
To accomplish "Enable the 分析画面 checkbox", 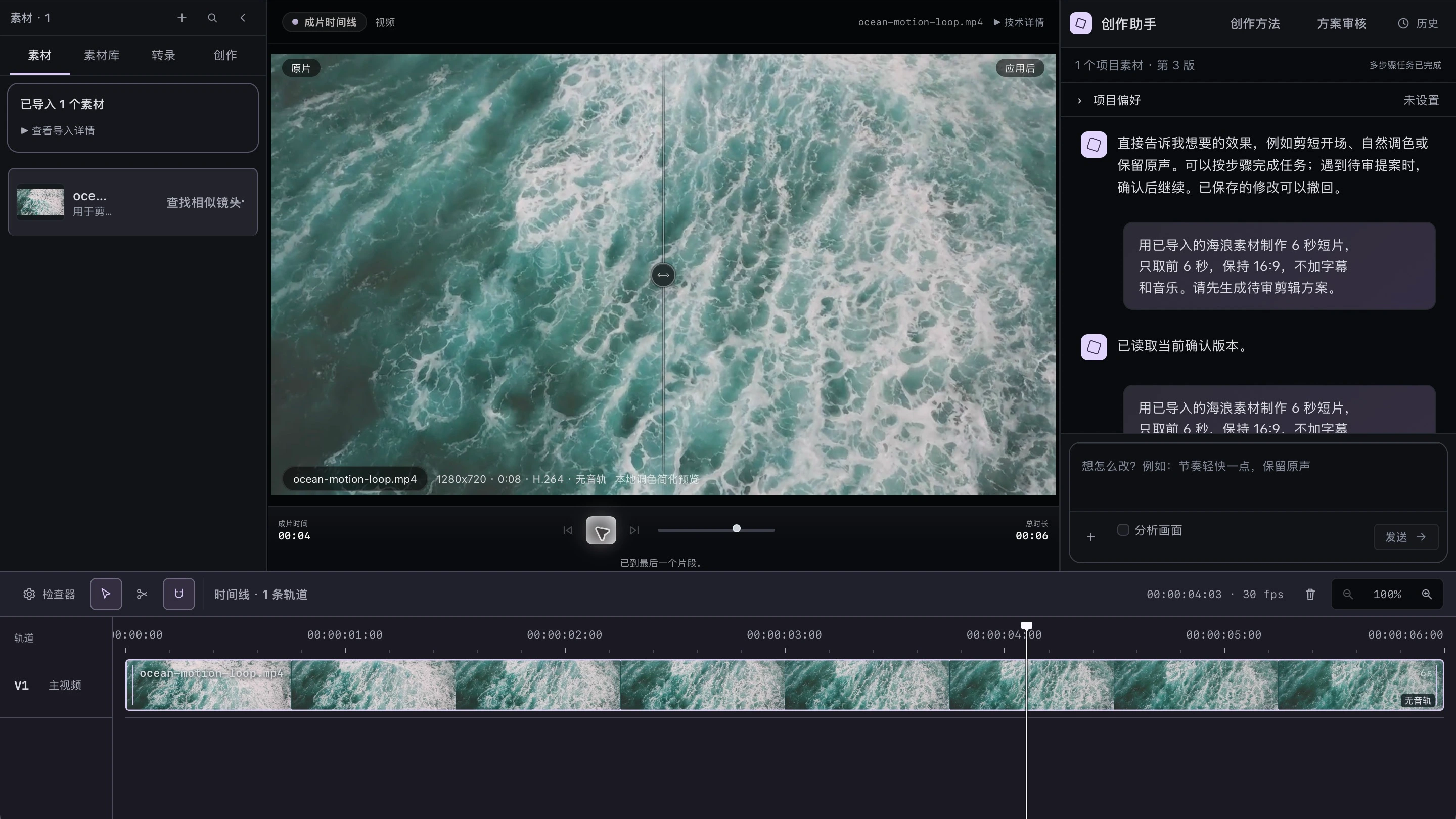I will (x=1123, y=530).
